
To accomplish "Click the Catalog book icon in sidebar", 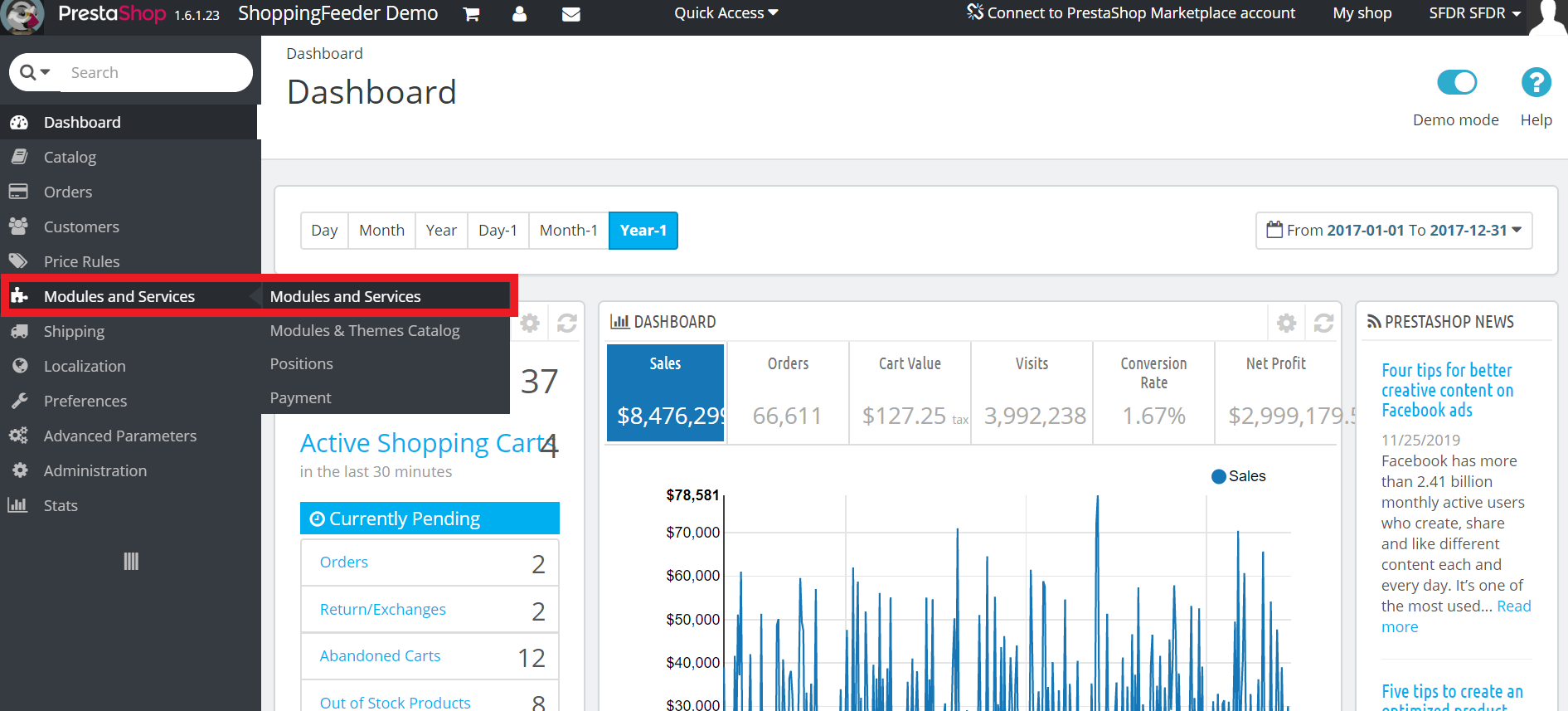I will (19, 157).
